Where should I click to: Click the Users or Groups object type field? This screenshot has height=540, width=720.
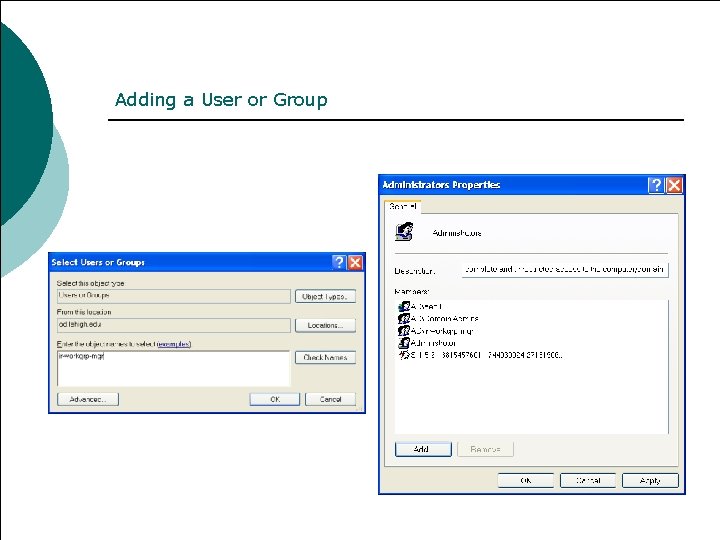click(174, 296)
